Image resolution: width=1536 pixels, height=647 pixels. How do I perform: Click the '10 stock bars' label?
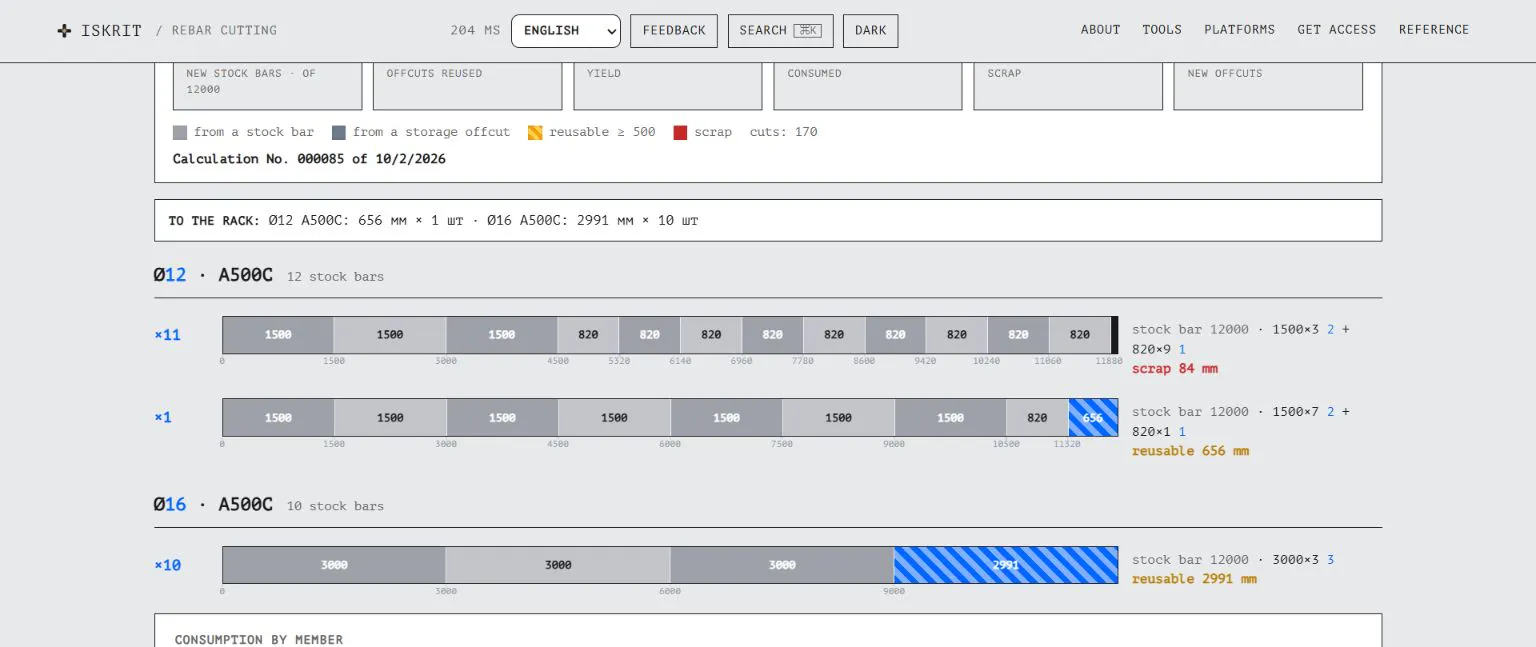coord(335,506)
